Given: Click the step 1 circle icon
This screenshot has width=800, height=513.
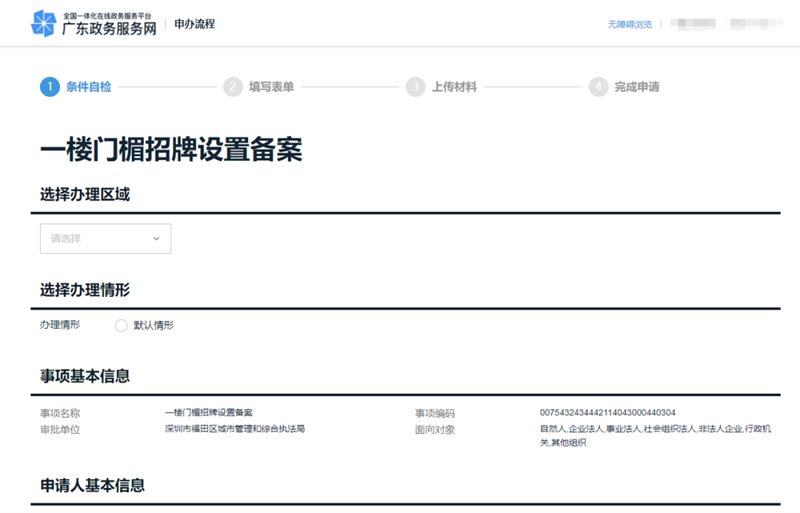Looking at the screenshot, I should pyautogui.click(x=49, y=87).
